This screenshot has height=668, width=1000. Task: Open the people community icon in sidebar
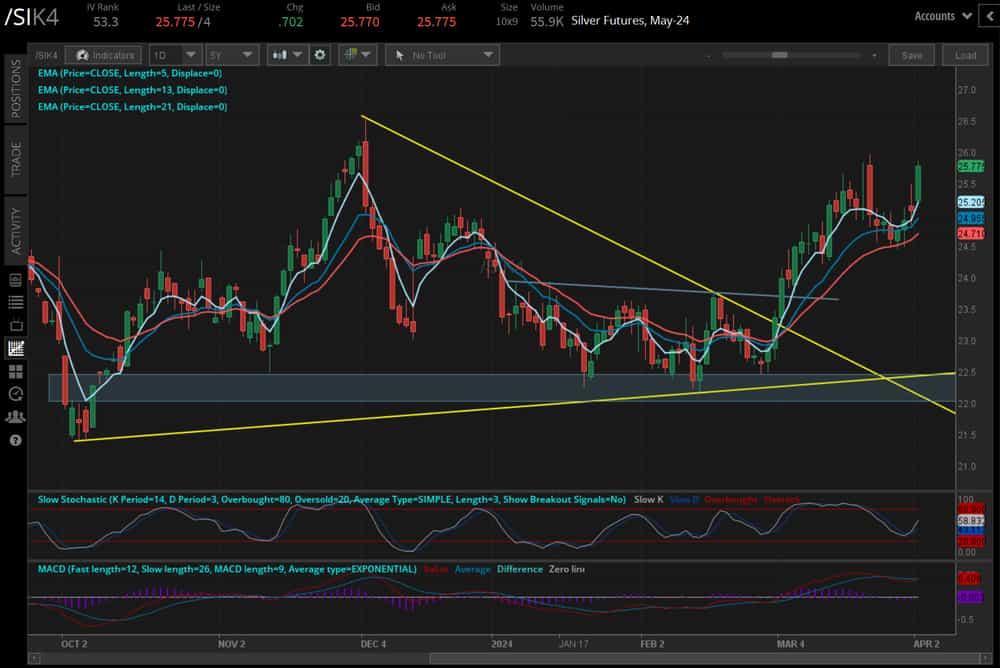[x=15, y=416]
